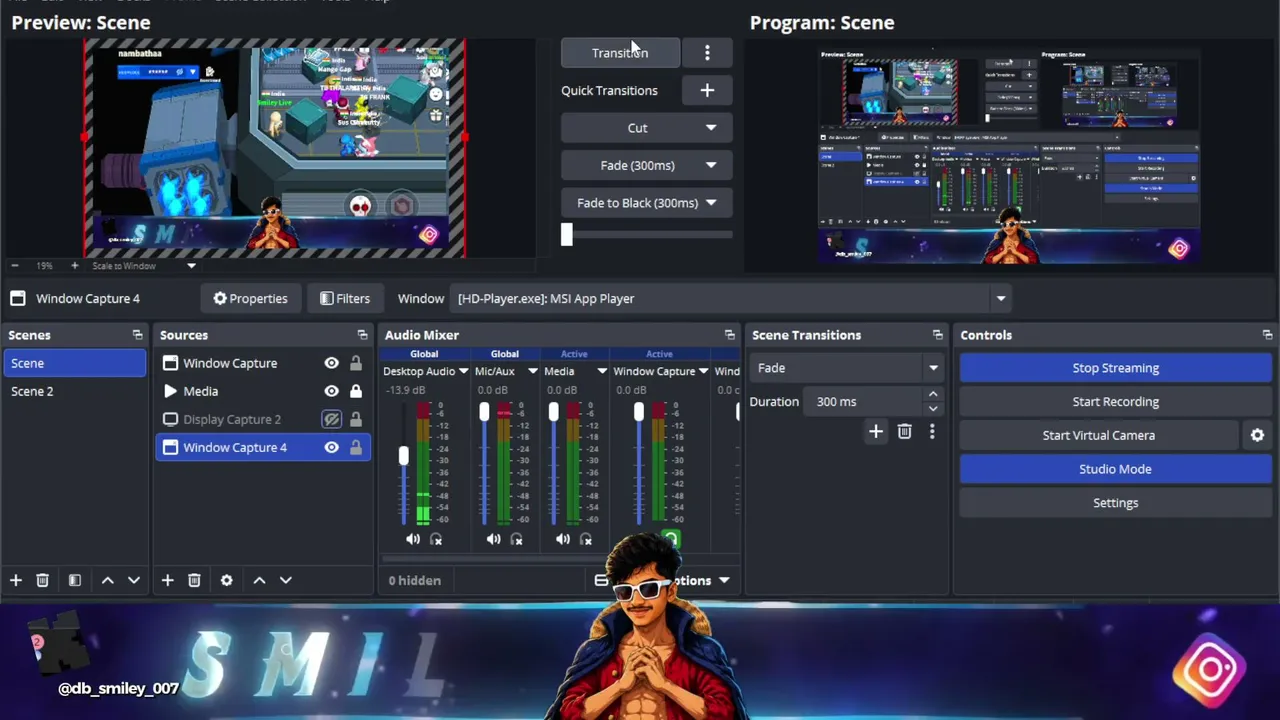
Task: Move the selected scene up
Action: (x=107, y=580)
